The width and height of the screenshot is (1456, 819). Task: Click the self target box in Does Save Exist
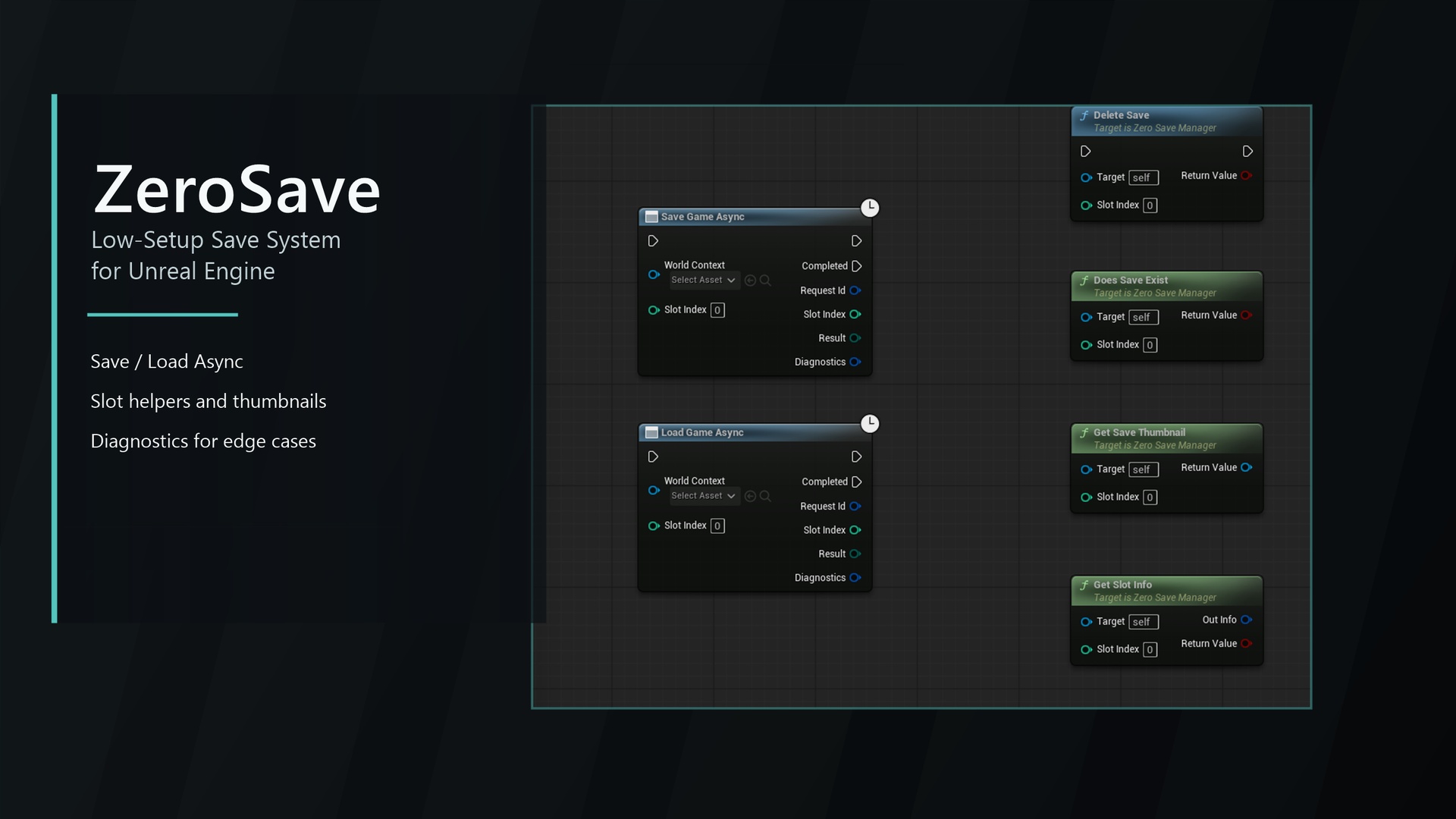[x=1144, y=317]
